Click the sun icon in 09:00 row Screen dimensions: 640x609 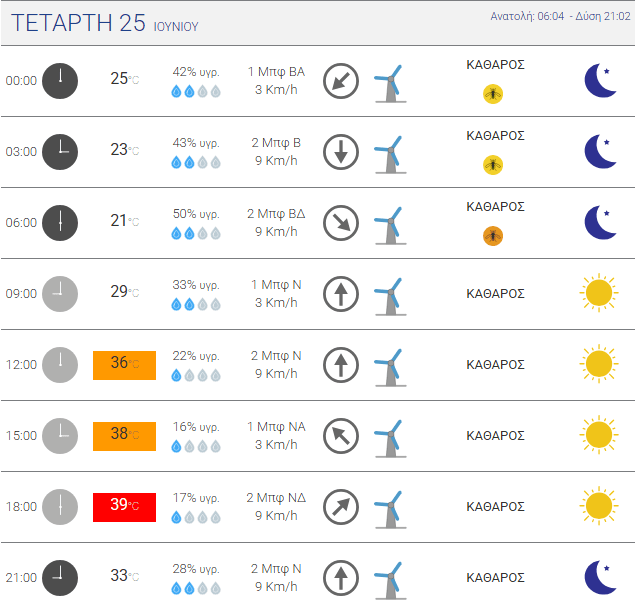pyautogui.click(x=599, y=293)
